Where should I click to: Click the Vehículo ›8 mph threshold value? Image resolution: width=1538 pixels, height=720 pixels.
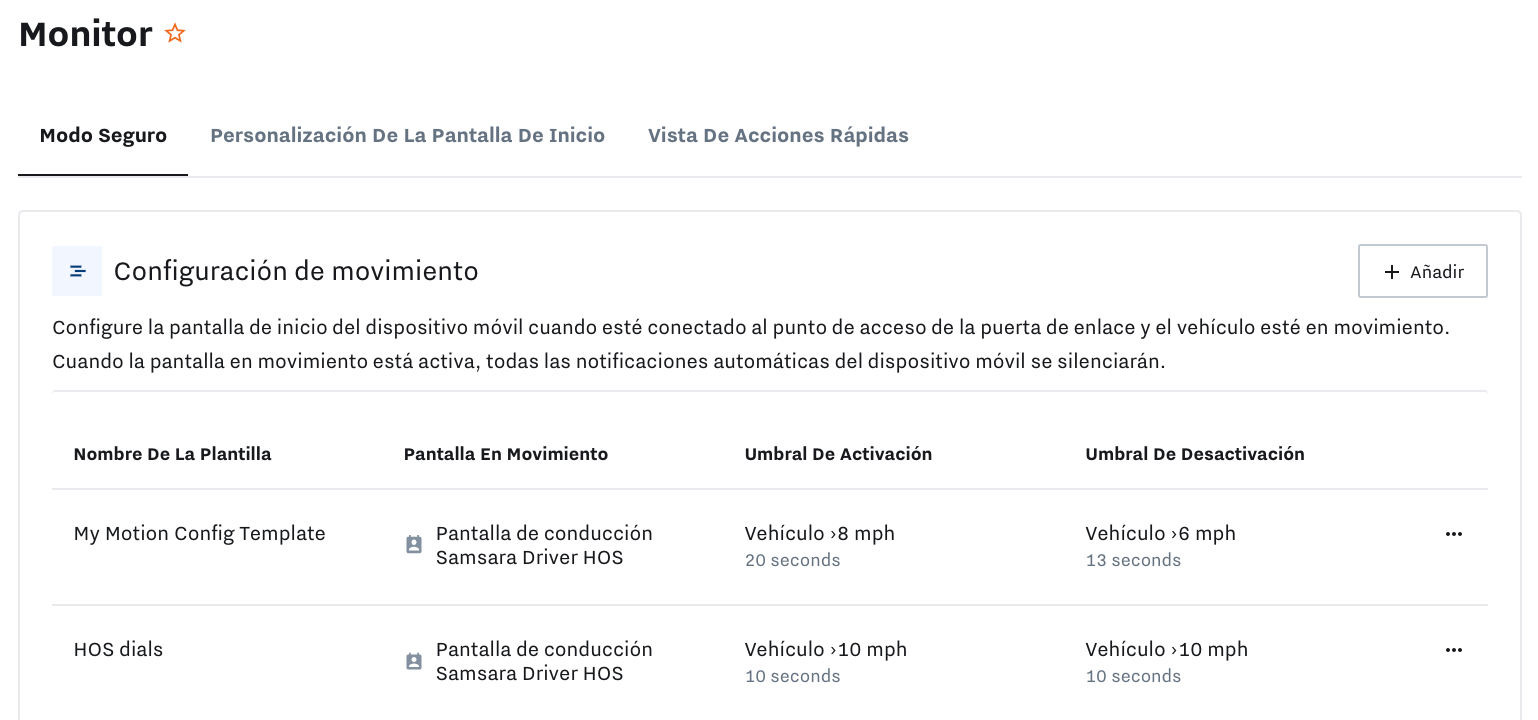(819, 533)
